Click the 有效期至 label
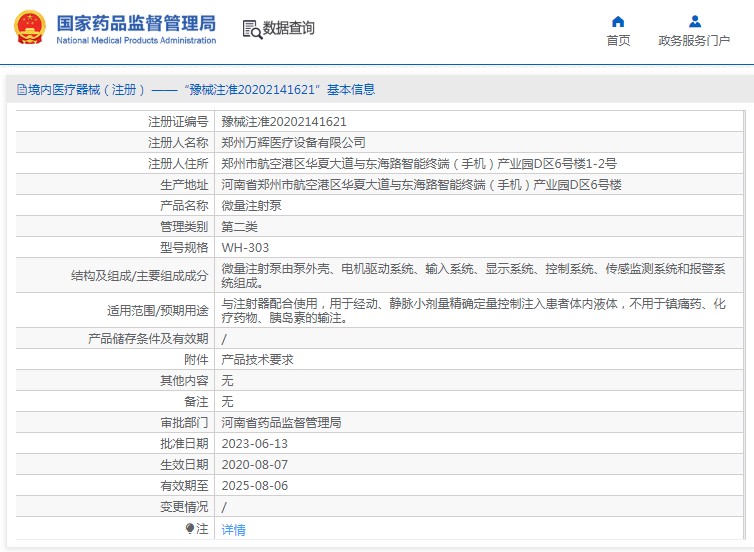754x552 pixels. (x=184, y=486)
